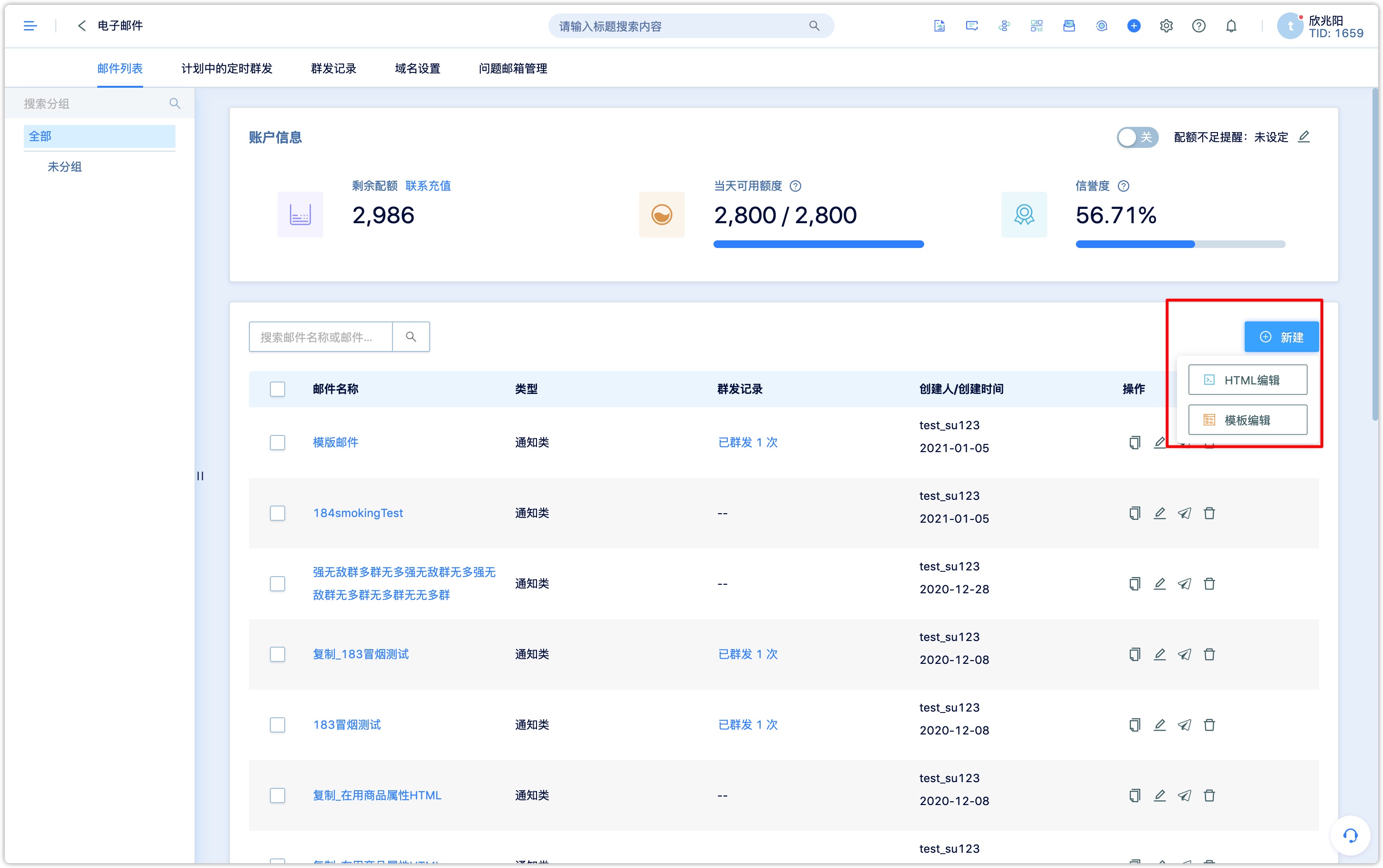Image resolution: width=1383 pixels, height=868 pixels.
Task: Open the message card icon in top toolbar
Action: coord(971,26)
